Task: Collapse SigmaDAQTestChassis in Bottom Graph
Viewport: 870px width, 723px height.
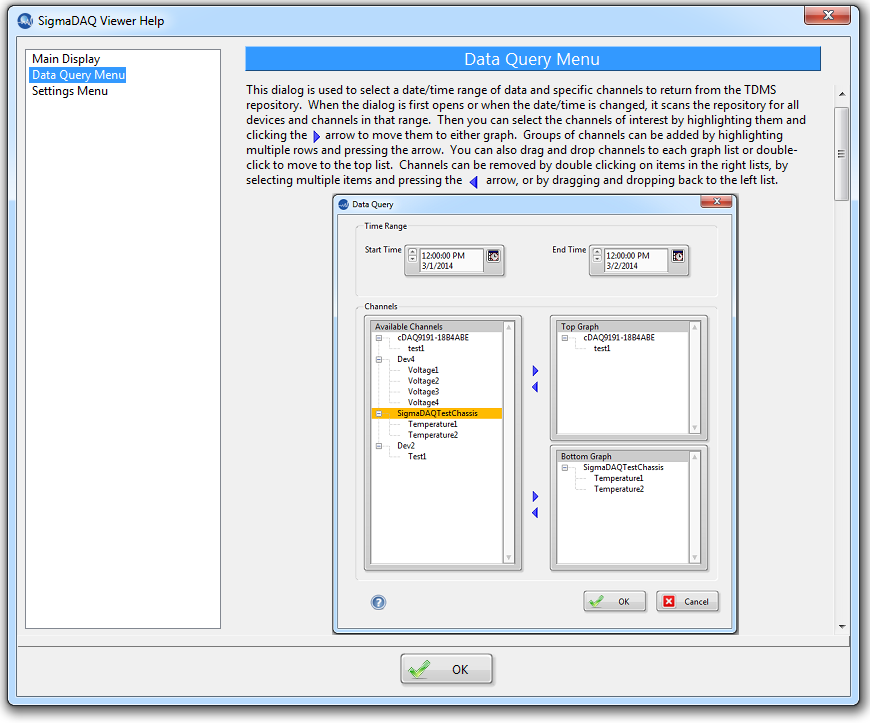Action: pyautogui.click(x=564, y=468)
